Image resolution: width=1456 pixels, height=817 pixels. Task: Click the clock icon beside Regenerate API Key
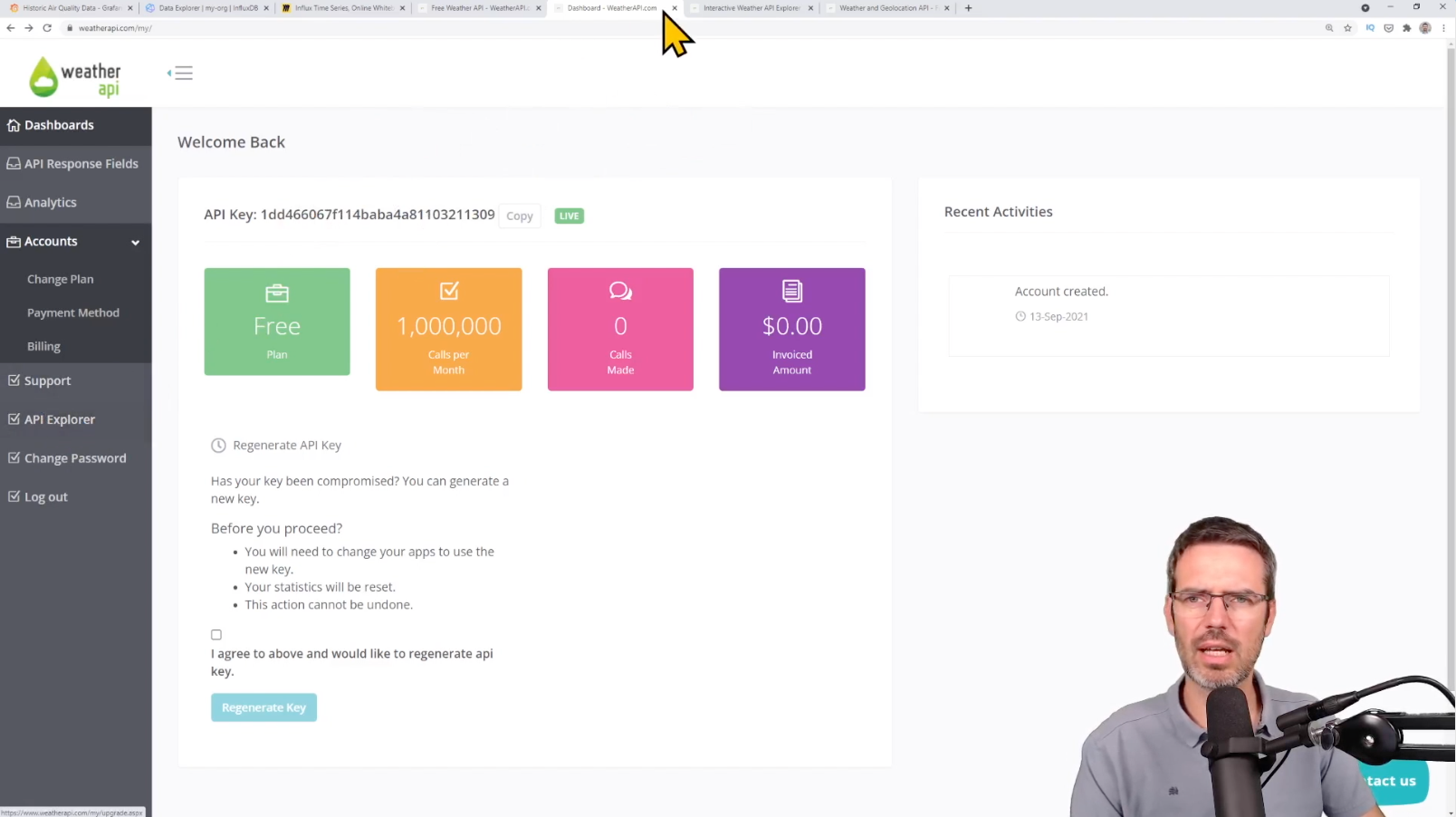pyautogui.click(x=218, y=446)
